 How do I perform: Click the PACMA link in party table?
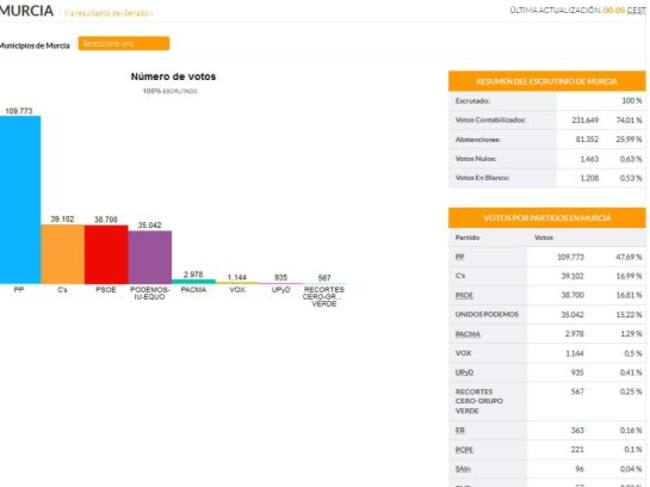(x=467, y=333)
